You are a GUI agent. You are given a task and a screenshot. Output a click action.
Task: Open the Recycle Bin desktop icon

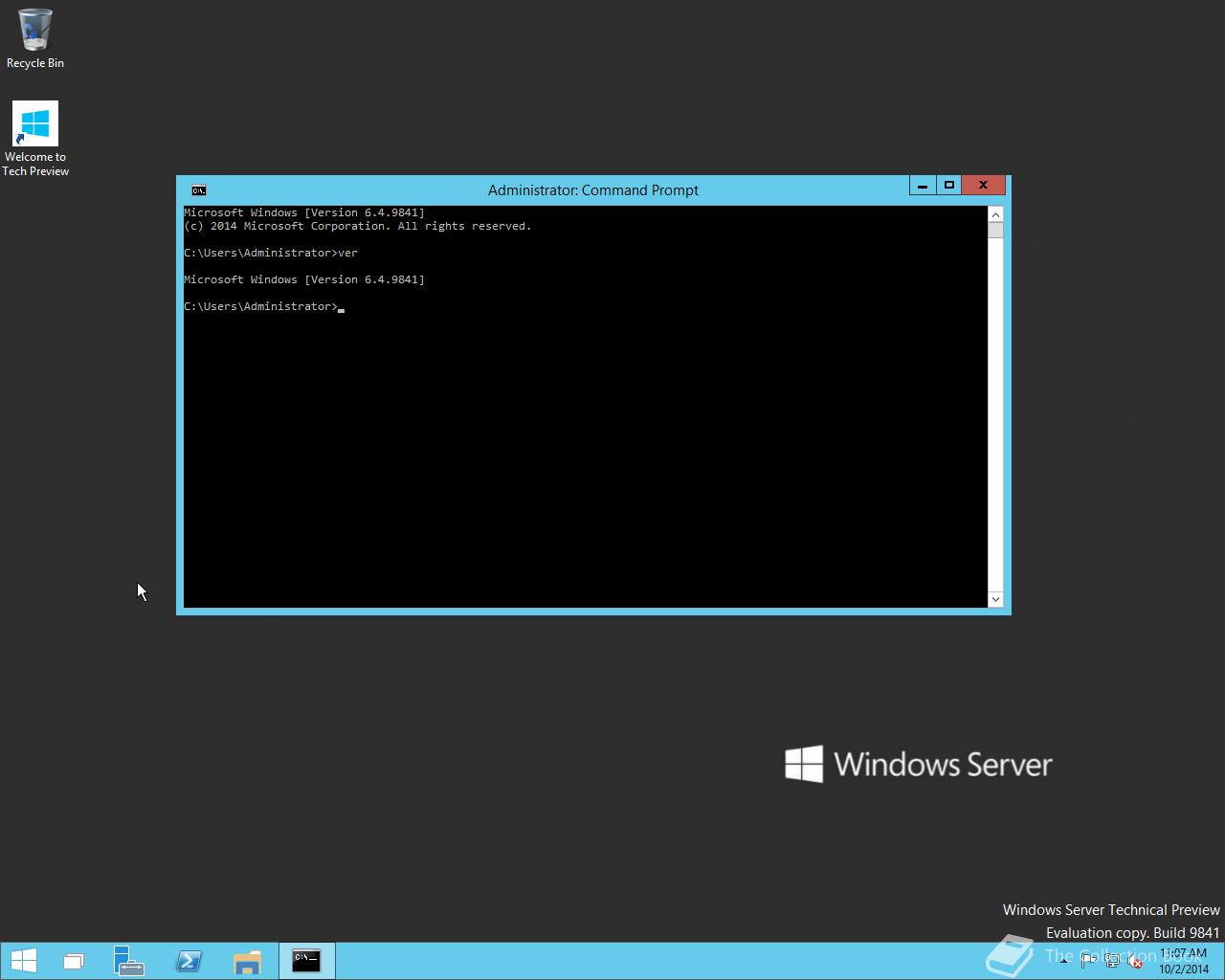tap(35, 38)
